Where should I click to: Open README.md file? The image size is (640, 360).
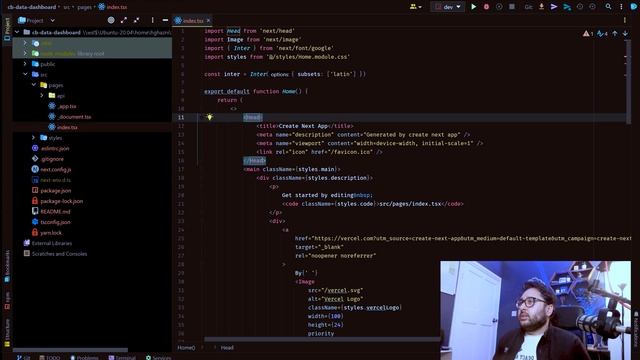point(51,211)
